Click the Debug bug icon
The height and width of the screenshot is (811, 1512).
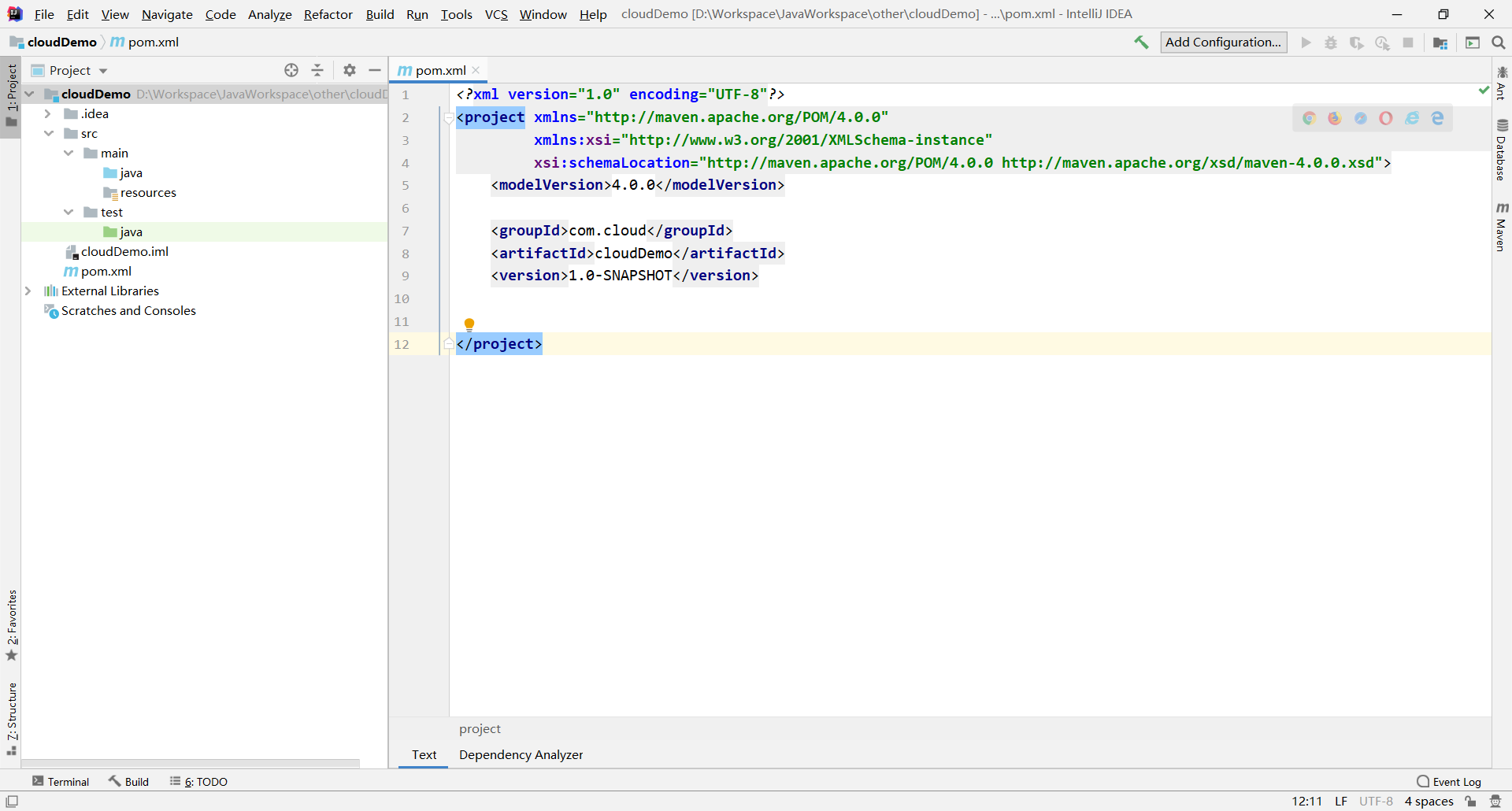click(1331, 43)
